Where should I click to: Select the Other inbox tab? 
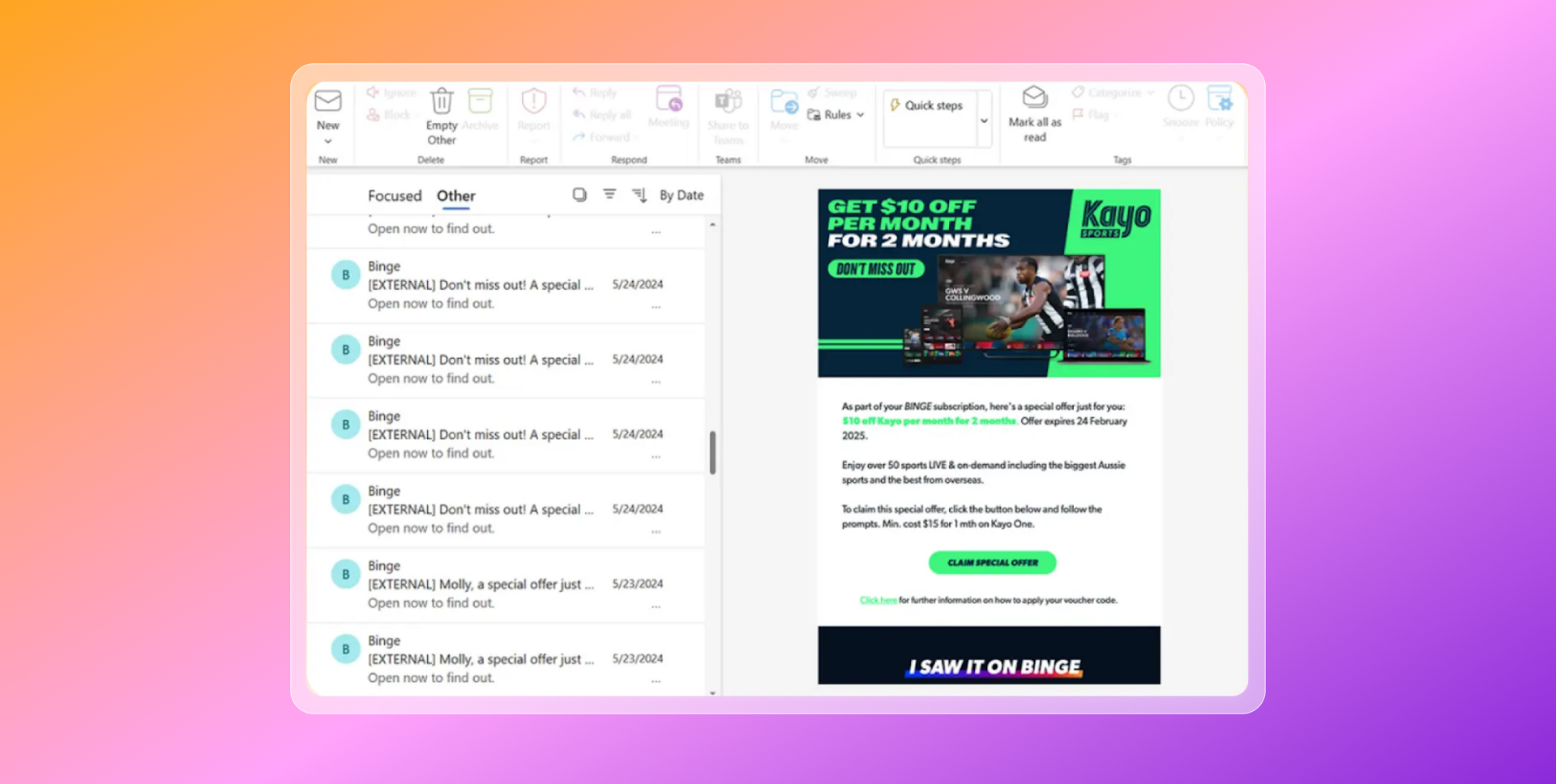(455, 195)
